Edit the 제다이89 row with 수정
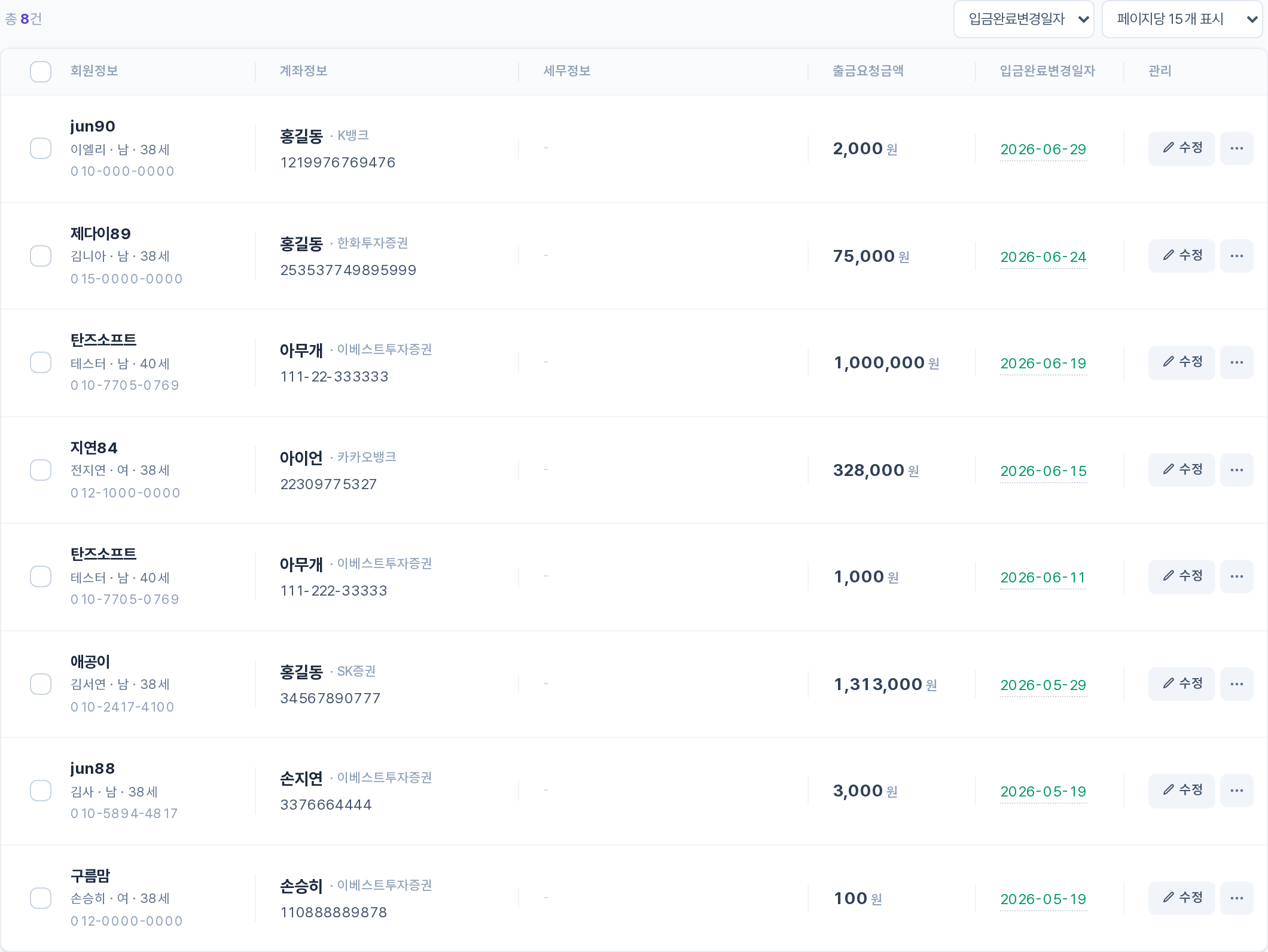This screenshot has height=952, width=1268. [x=1181, y=256]
